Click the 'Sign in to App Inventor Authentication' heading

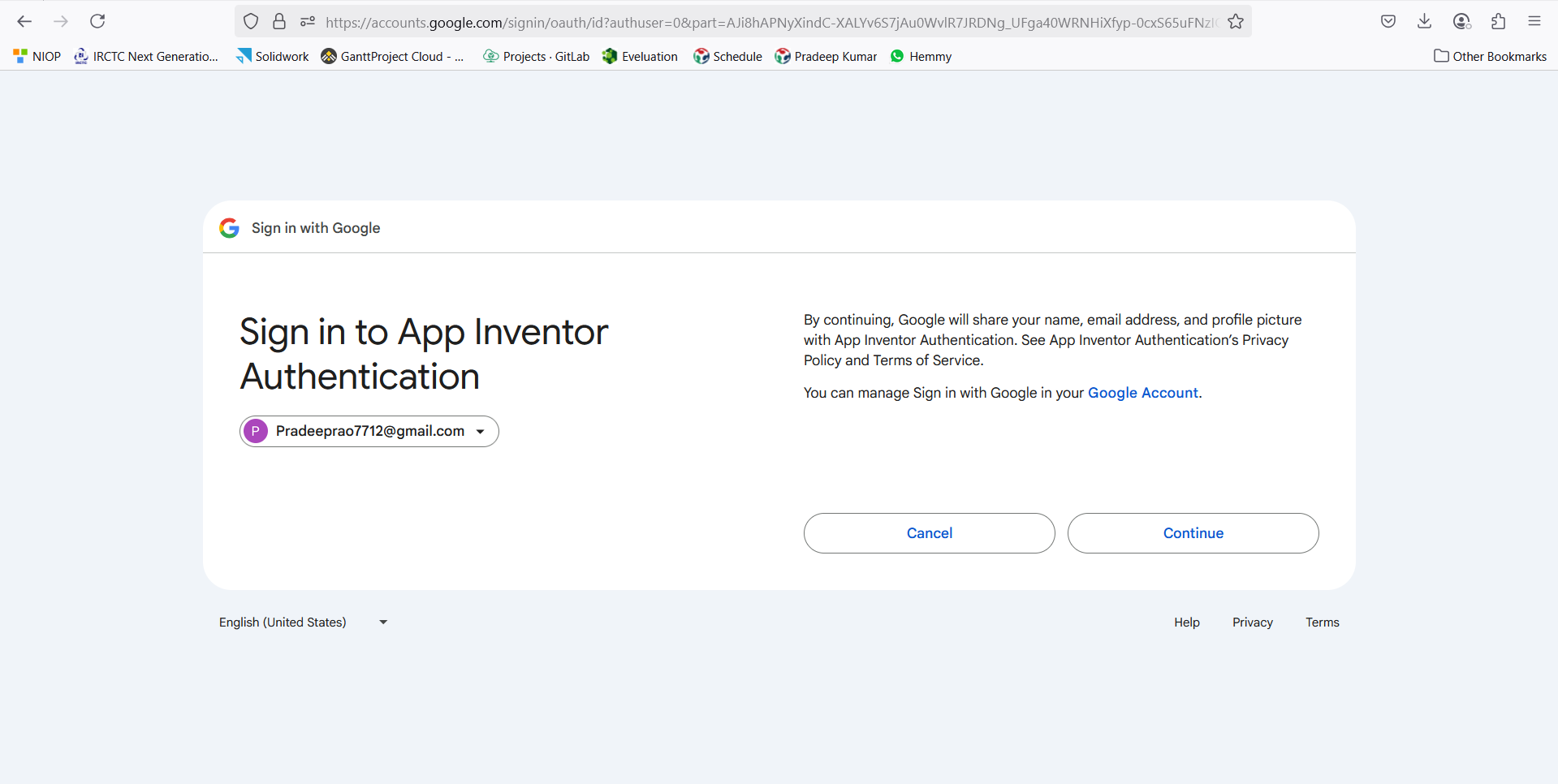pyautogui.click(x=424, y=354)
